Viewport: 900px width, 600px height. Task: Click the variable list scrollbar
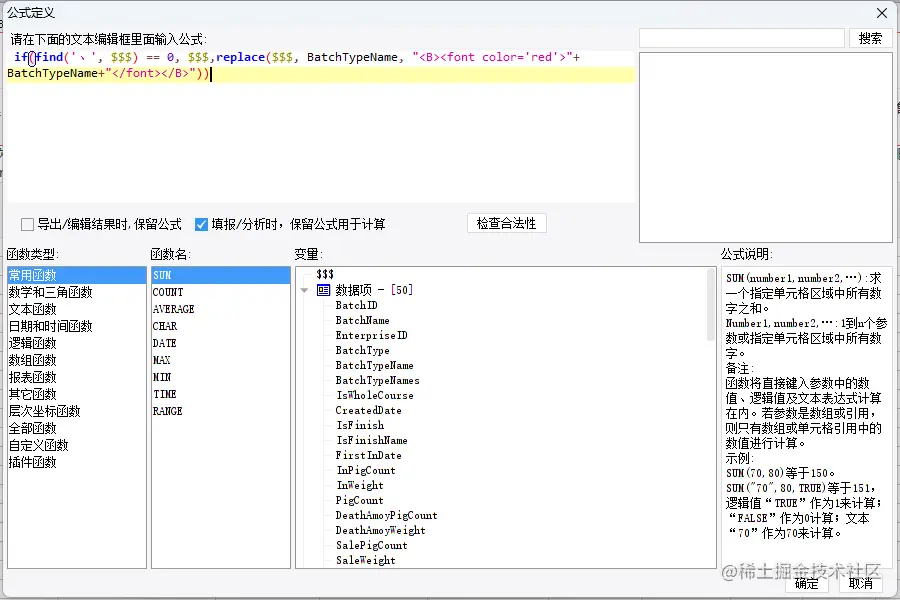pyautogui.click(x=711, y=305)
